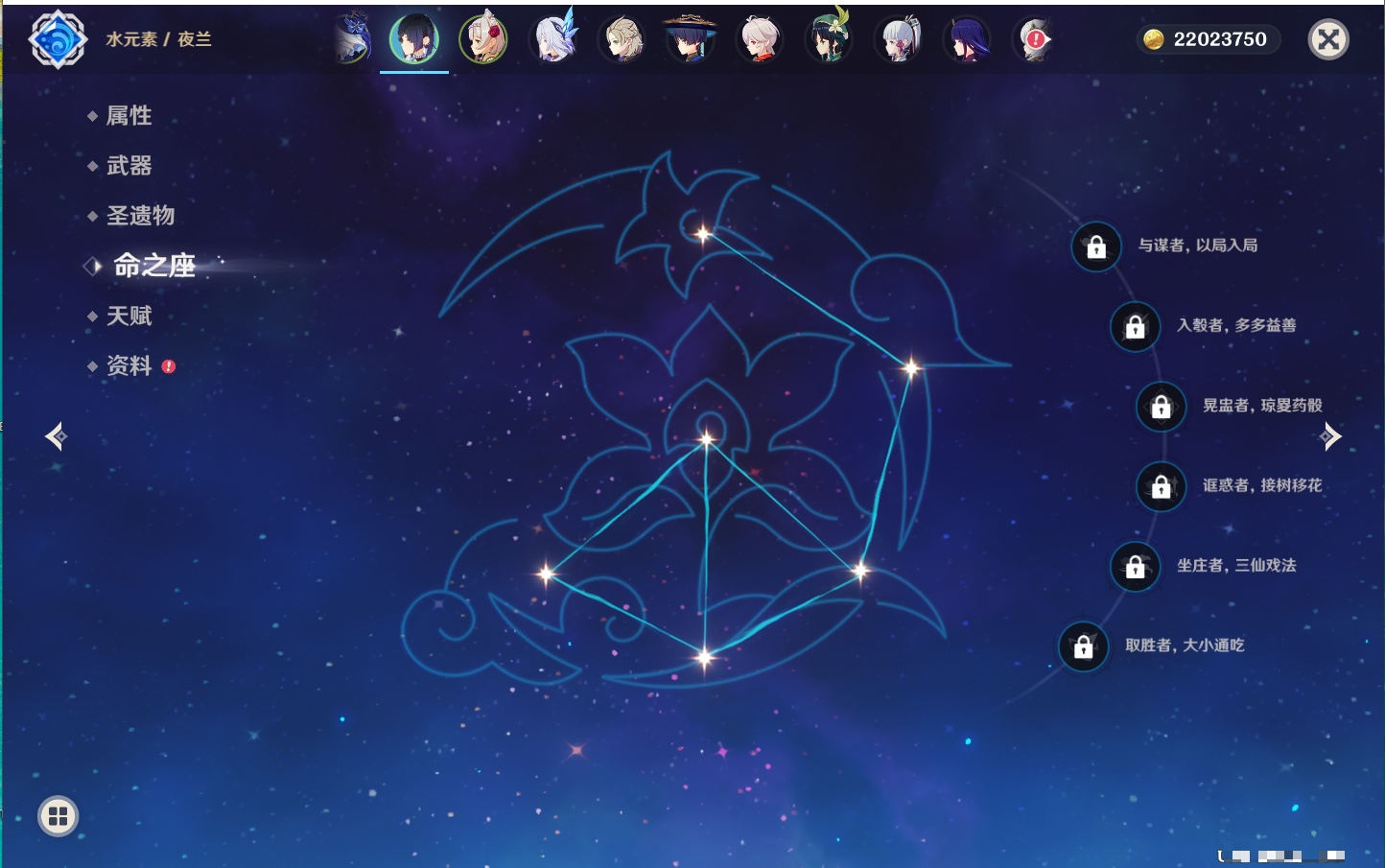This screenshot has height=868, width=1385.
Task: Open the 属性 attributes menu
Action: pos(129,116)
